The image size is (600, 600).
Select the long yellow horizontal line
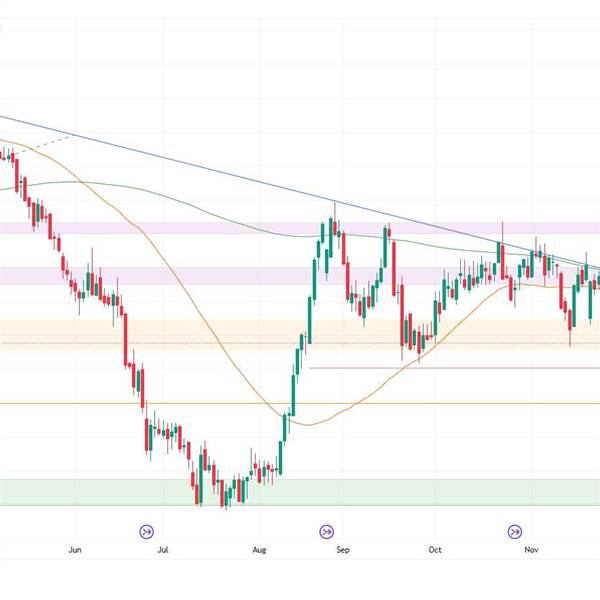(x=300, y=403)
